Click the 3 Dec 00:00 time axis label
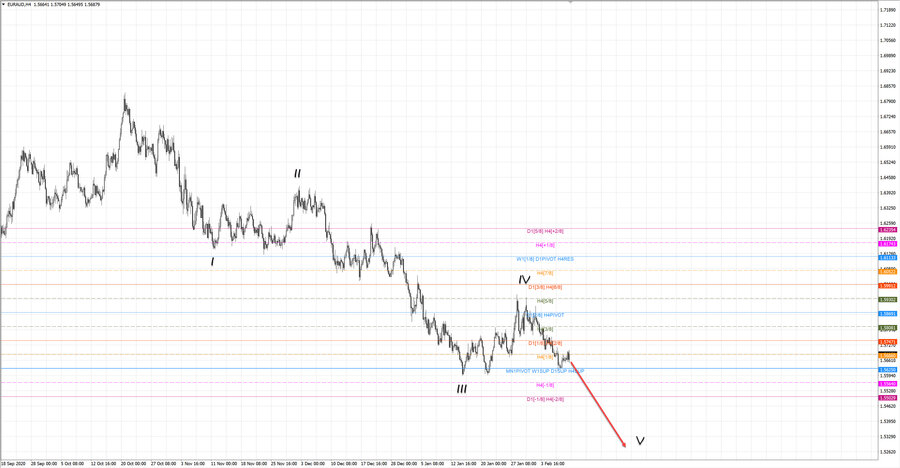The image size is (900, 468). click(313, 463)
